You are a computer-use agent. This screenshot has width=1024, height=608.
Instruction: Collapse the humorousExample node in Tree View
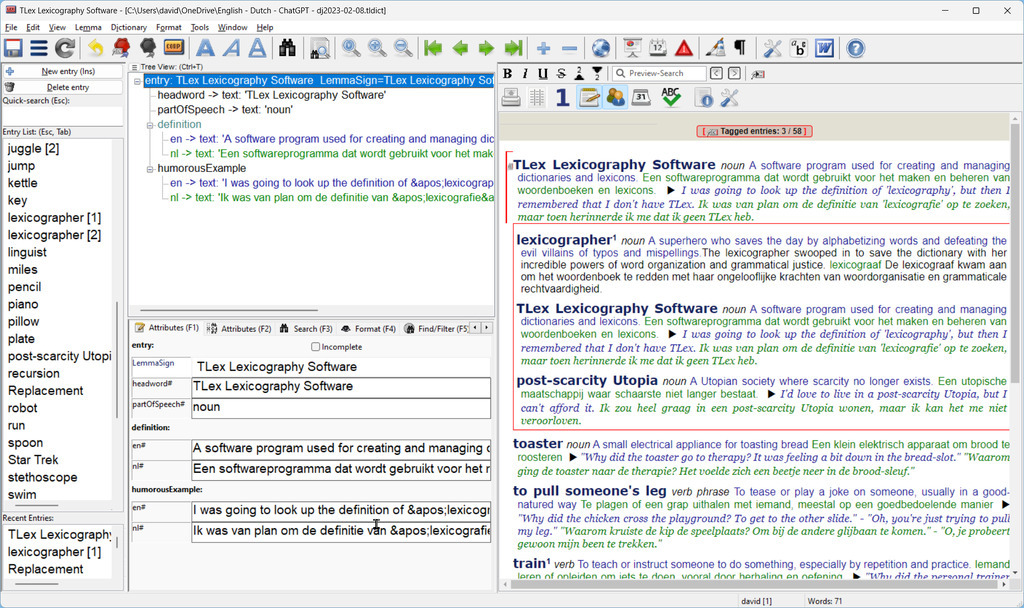pyautogui.click(x=150, y=168)
